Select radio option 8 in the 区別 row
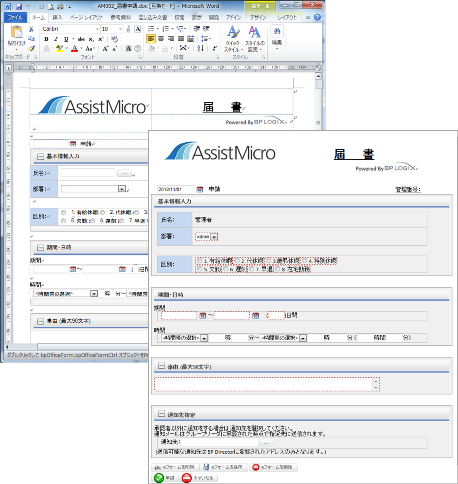The image size is (458, 484). 277,269
